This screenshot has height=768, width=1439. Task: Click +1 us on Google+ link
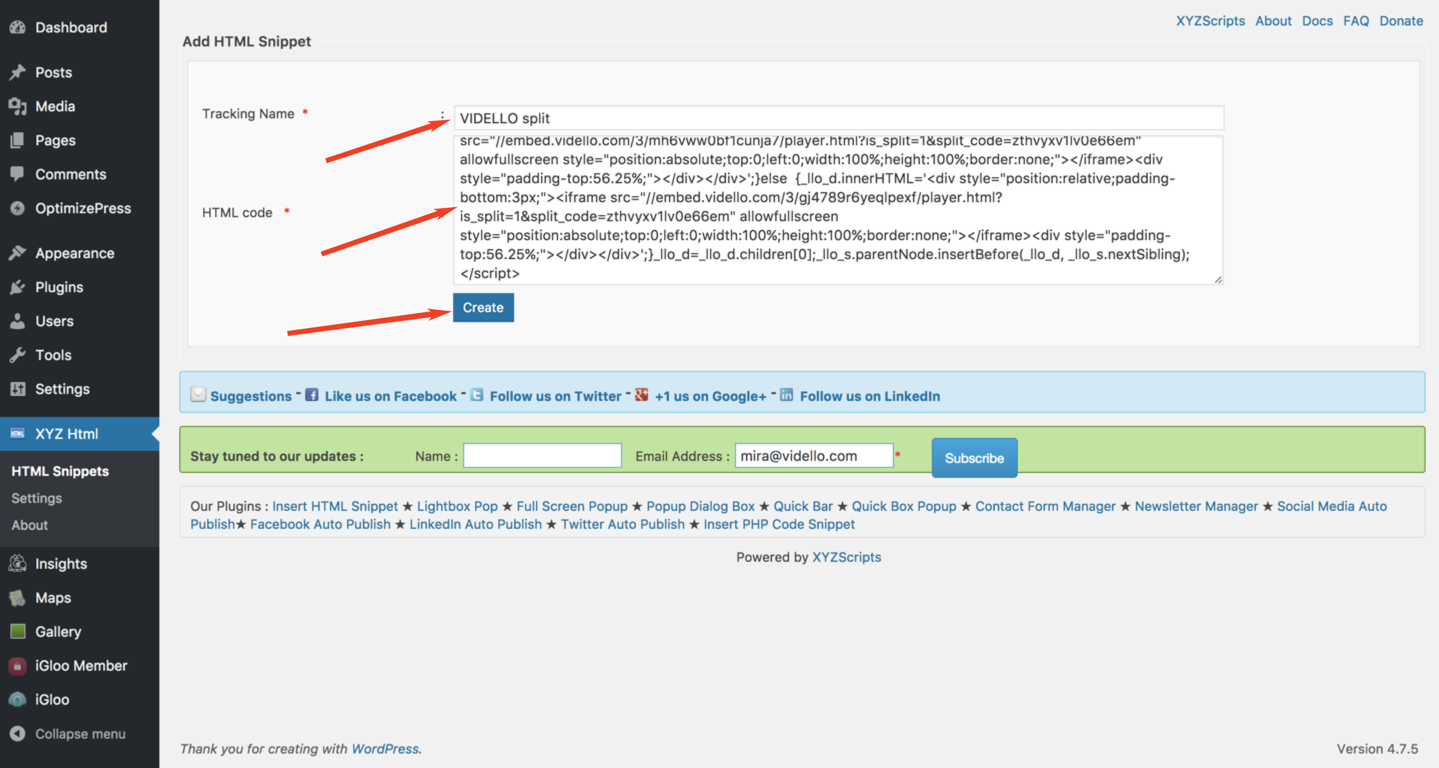711,396
